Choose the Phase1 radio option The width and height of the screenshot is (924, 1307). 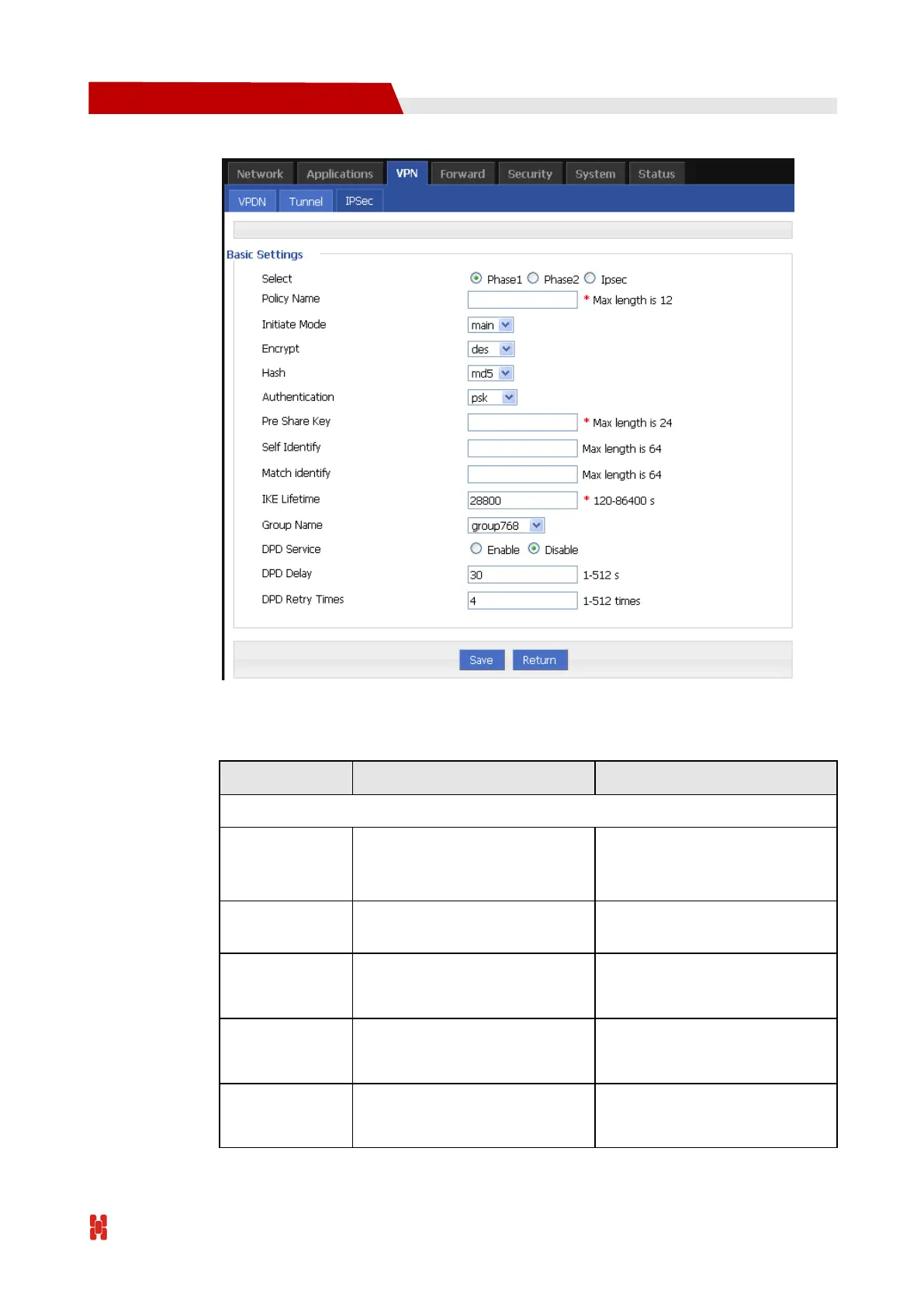point(476,278)
